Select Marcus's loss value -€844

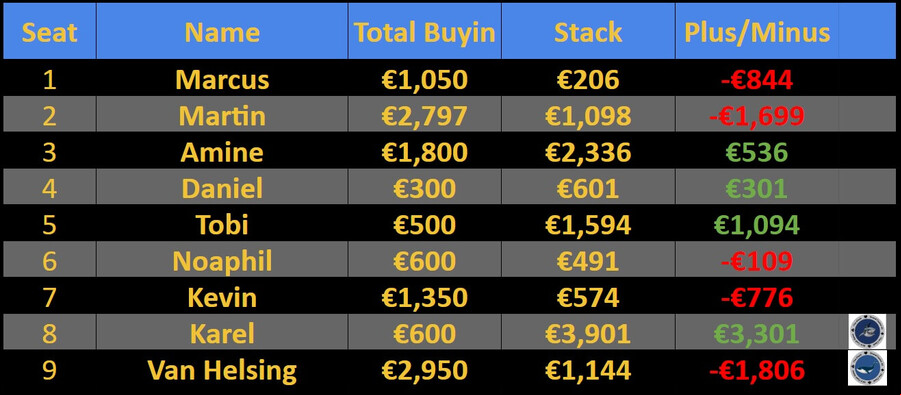coord(757,79)
